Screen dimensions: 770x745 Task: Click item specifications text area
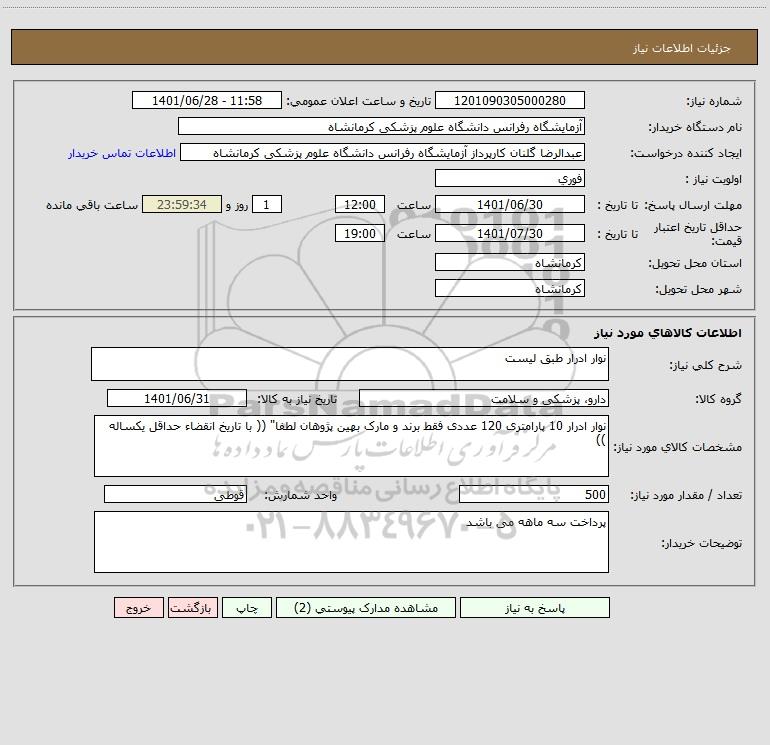point(351,446)
